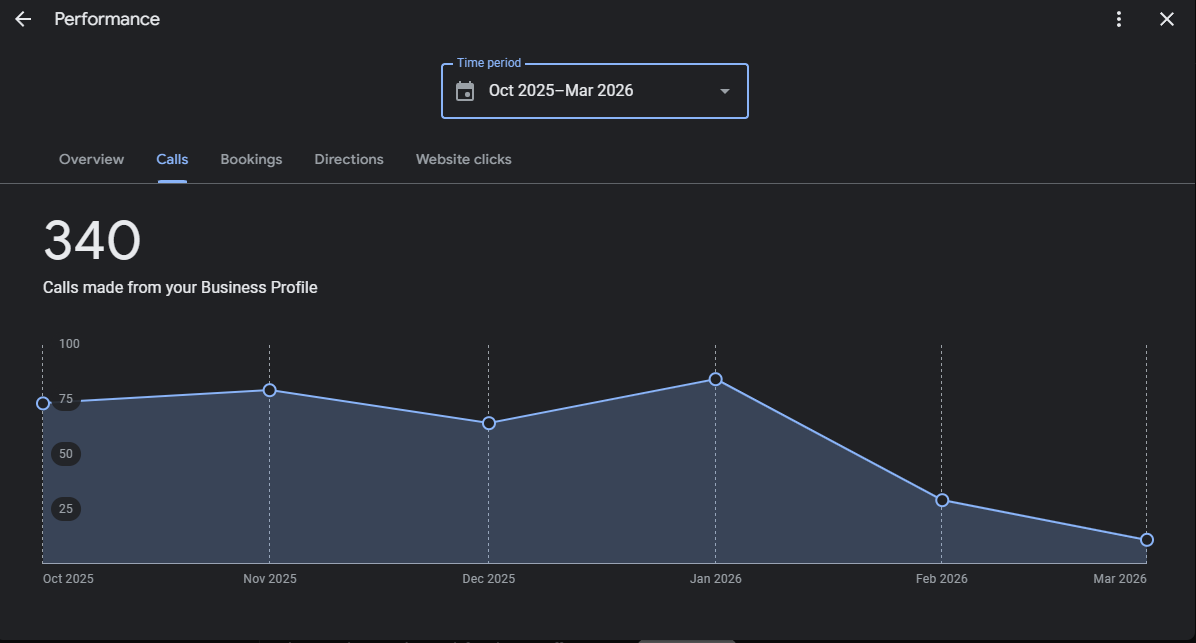
Task: Select the Calls tab
Action: click(172, 159)
